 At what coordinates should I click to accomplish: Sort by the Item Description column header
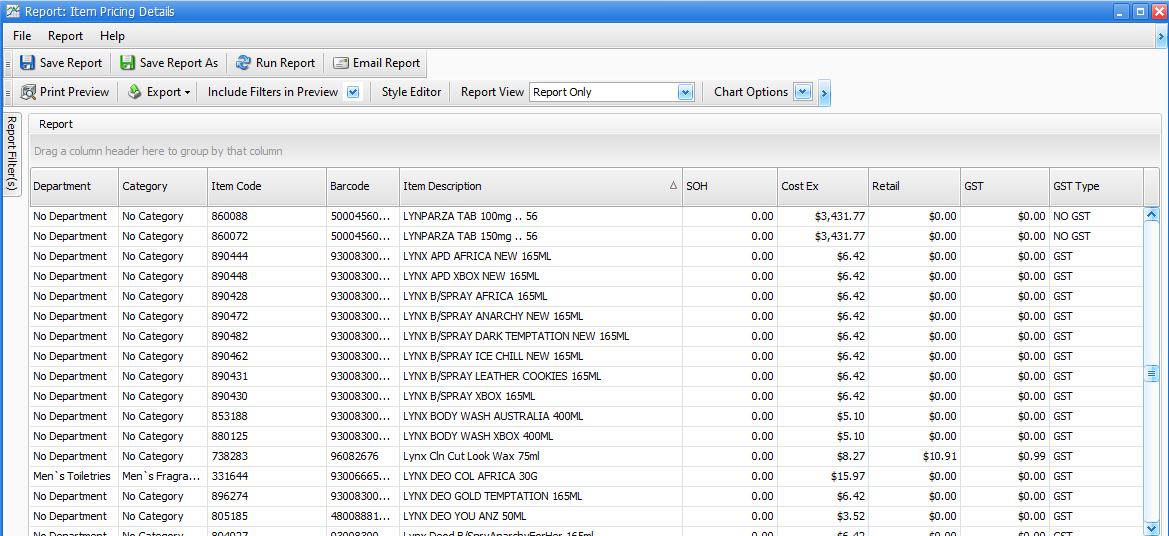(x=537, y=186)
